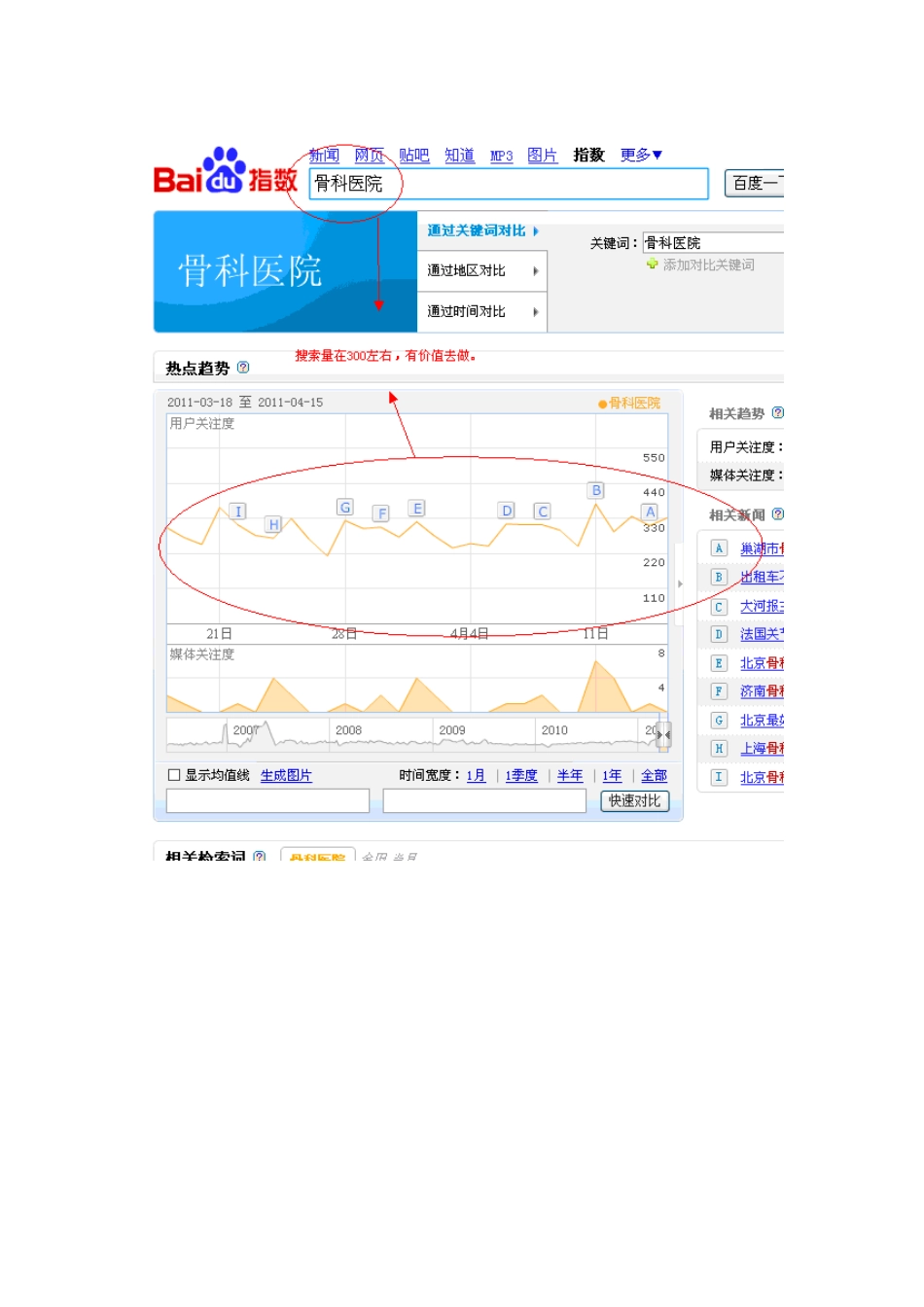Open help icon beside 相关趋势
The image size is (924, 1307).
[777, 412]
